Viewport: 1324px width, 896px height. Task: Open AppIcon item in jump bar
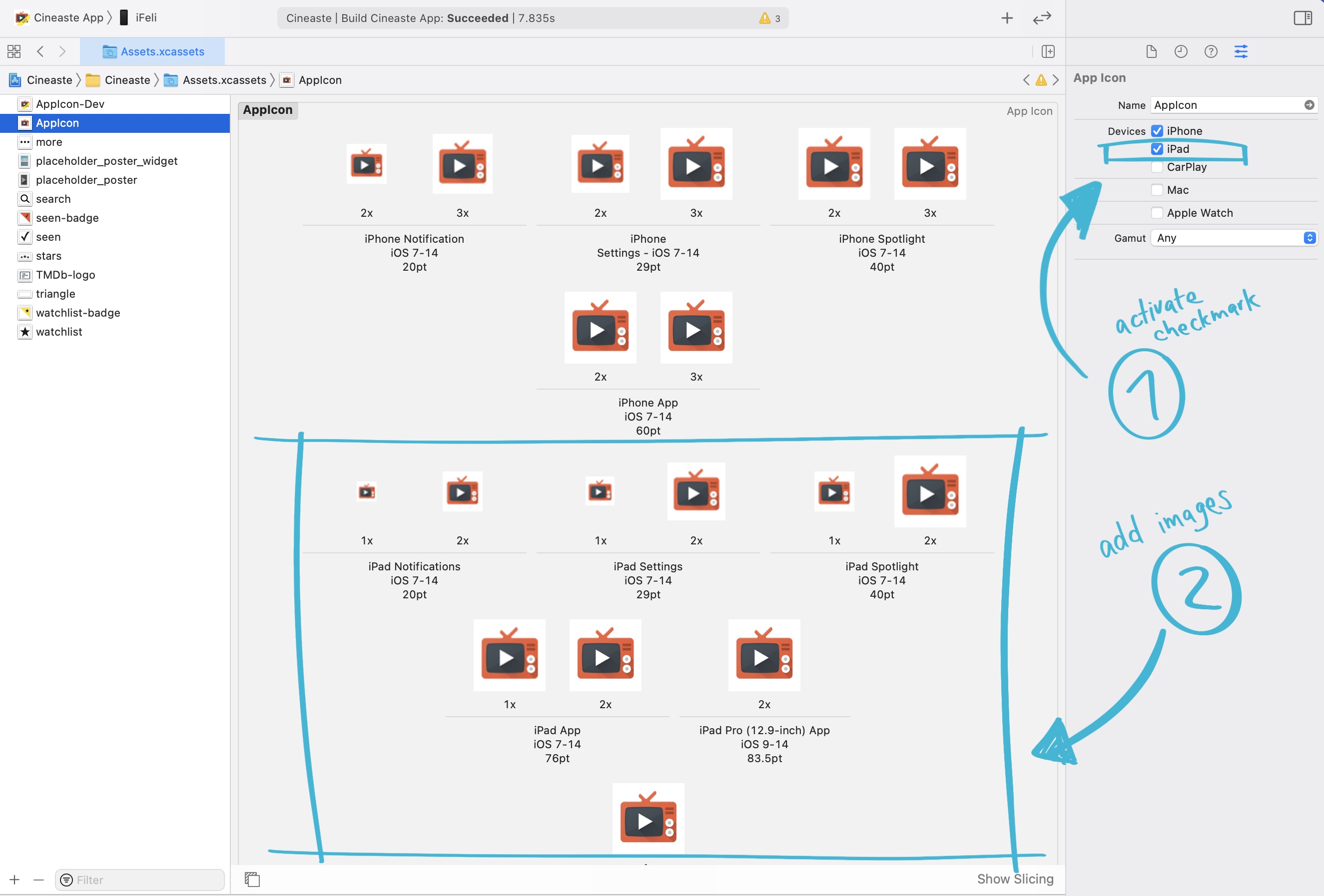[x=311, y=80]
